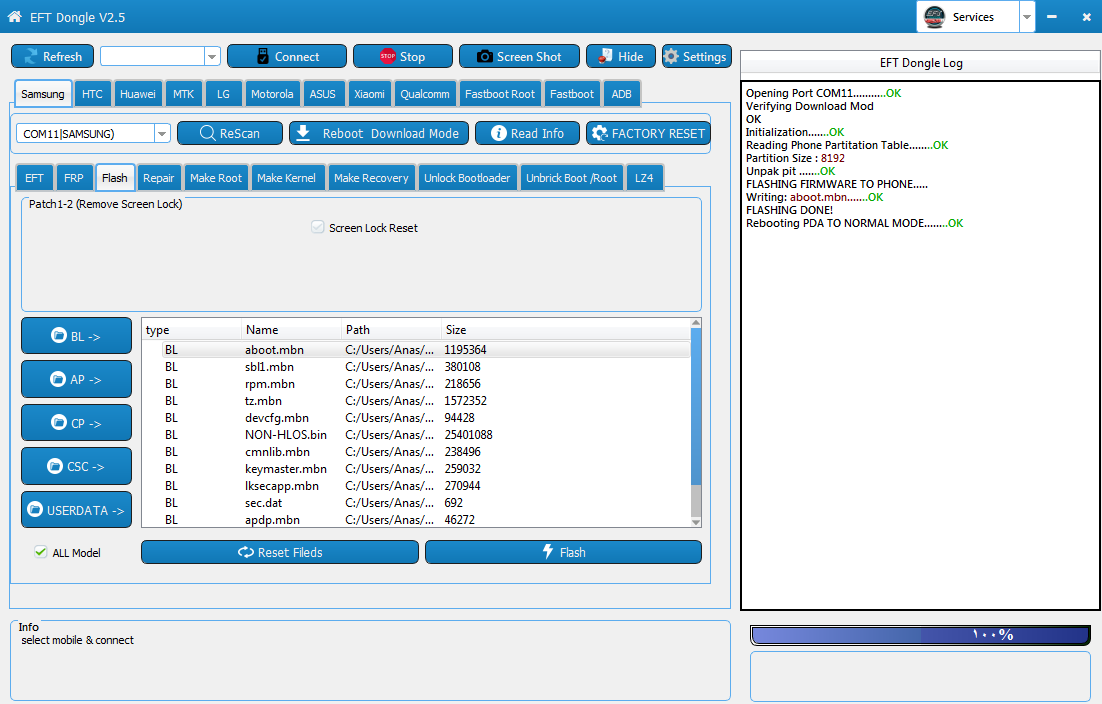Select the NON-HLOS.bin row
This screenshot has width=1102, height=704.
click(x=416, y=435)
